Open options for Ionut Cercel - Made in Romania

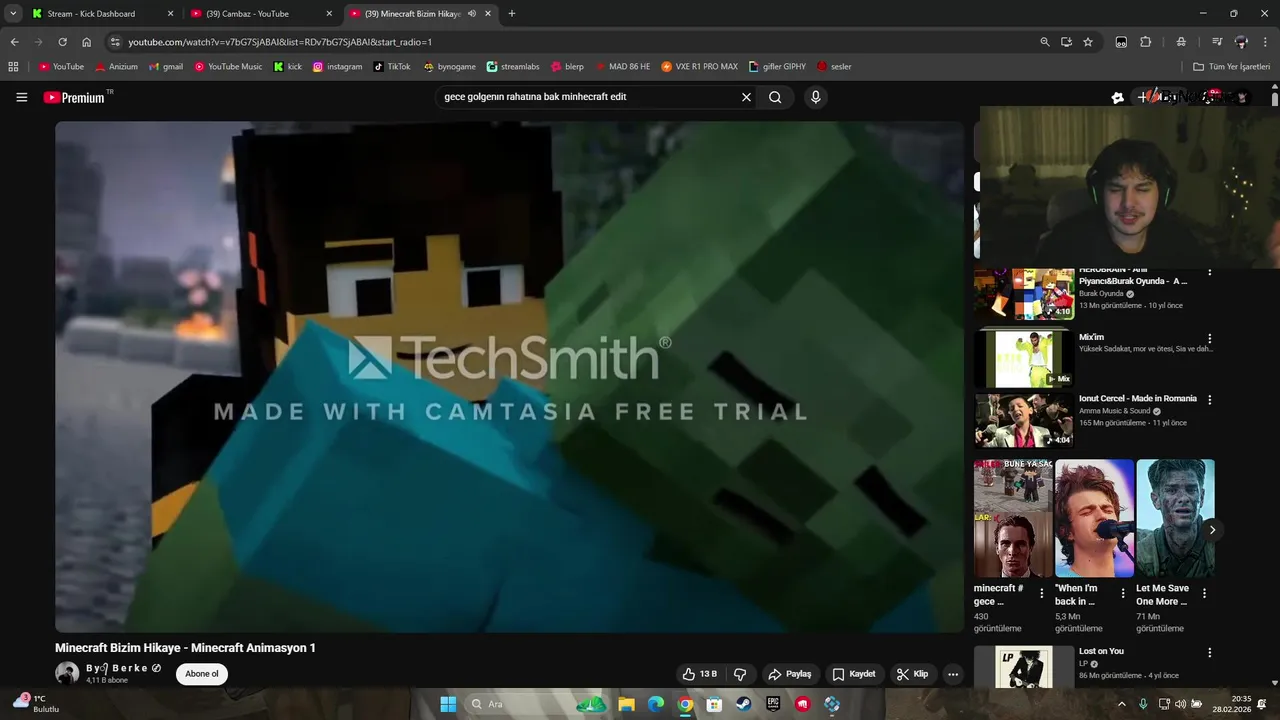pos(1209,399)
